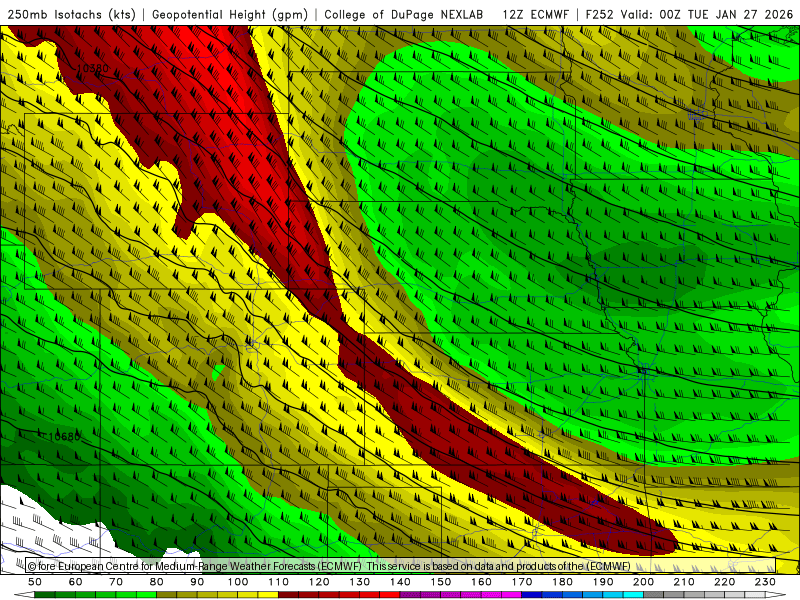Click the 190 knot scale label
Viewport: 800px width, 600px height.
coord(603,582)
